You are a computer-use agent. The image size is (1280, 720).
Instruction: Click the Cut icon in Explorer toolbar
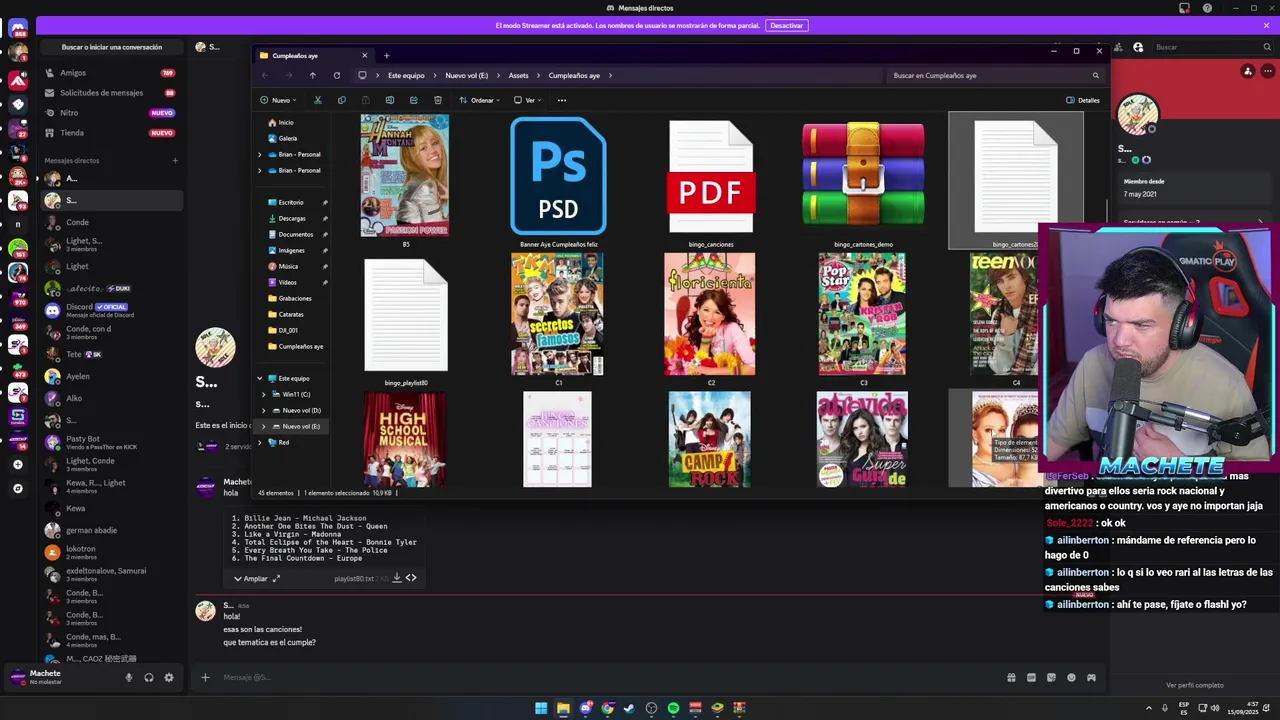(x=317, y=100)
